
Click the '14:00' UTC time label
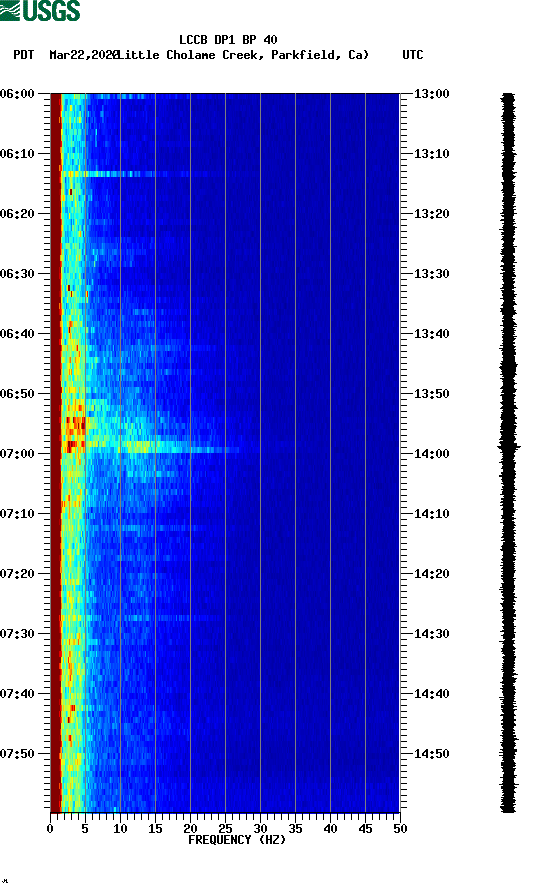pos(431,454)
